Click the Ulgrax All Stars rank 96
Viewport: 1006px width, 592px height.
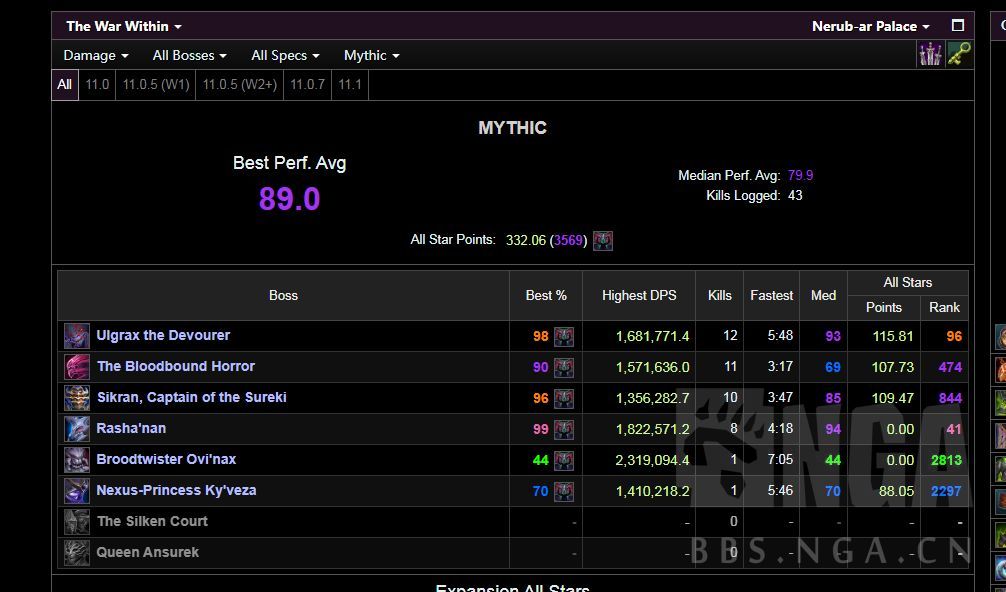[953, 336]
